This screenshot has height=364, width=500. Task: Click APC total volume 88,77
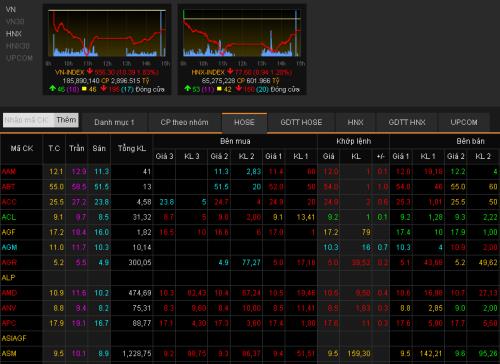[142, 323]
